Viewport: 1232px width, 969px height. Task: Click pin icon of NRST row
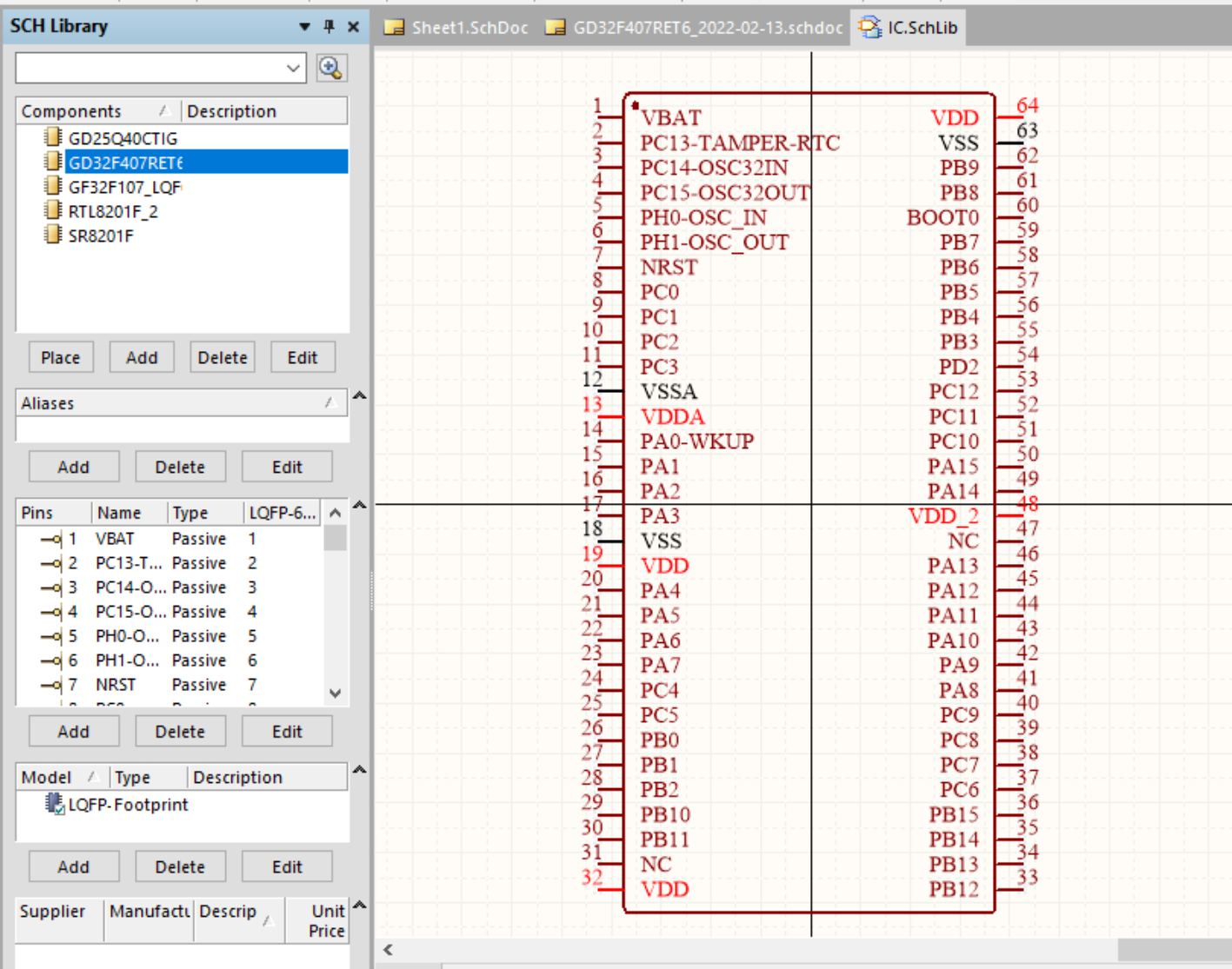coord(50,686)
